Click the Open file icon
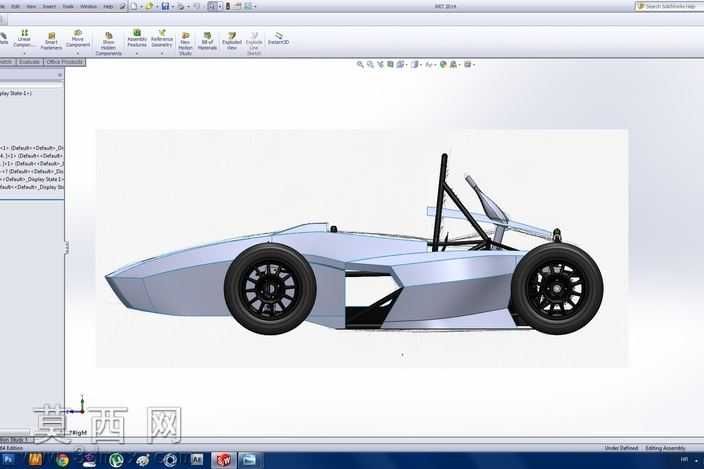704x469 pixels. [149, 6]
